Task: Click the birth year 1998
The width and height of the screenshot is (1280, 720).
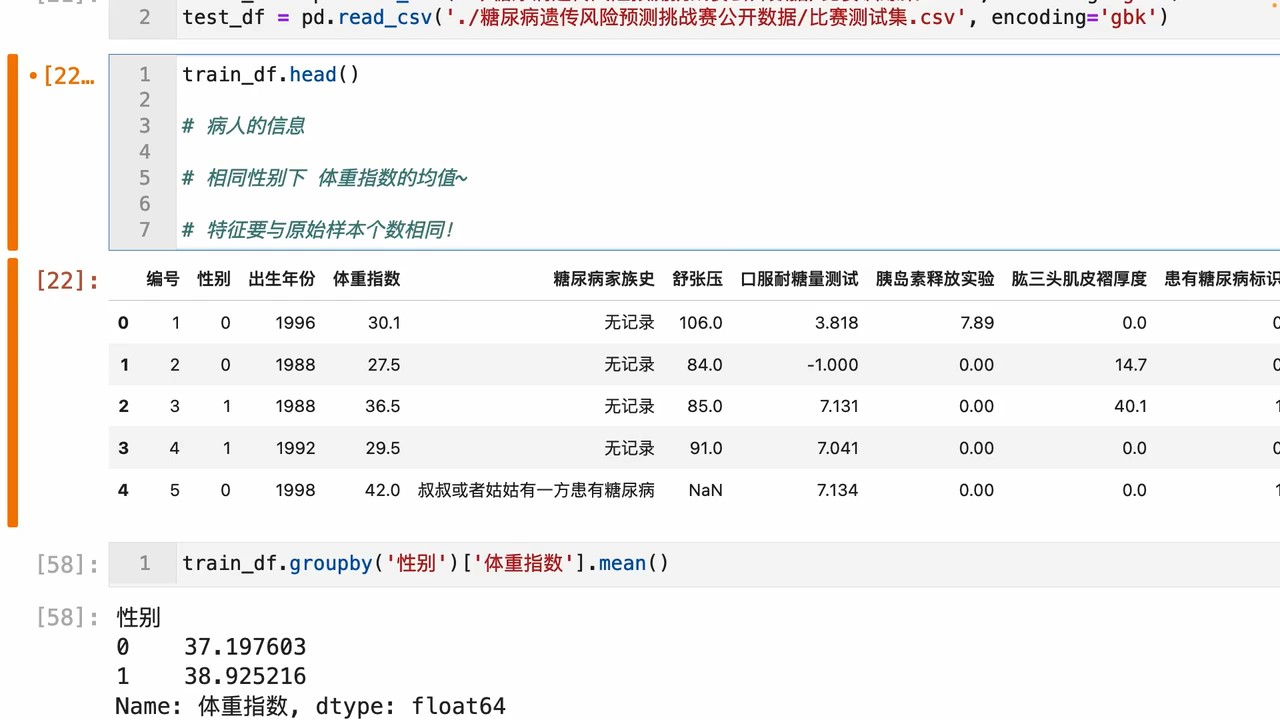Action: [x=296, y=490]
